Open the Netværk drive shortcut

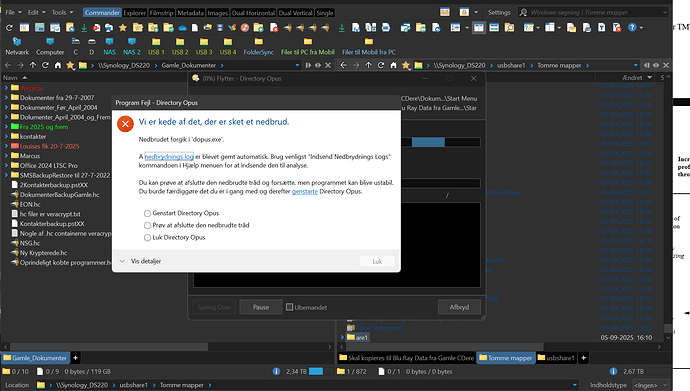tap(17, 47)
